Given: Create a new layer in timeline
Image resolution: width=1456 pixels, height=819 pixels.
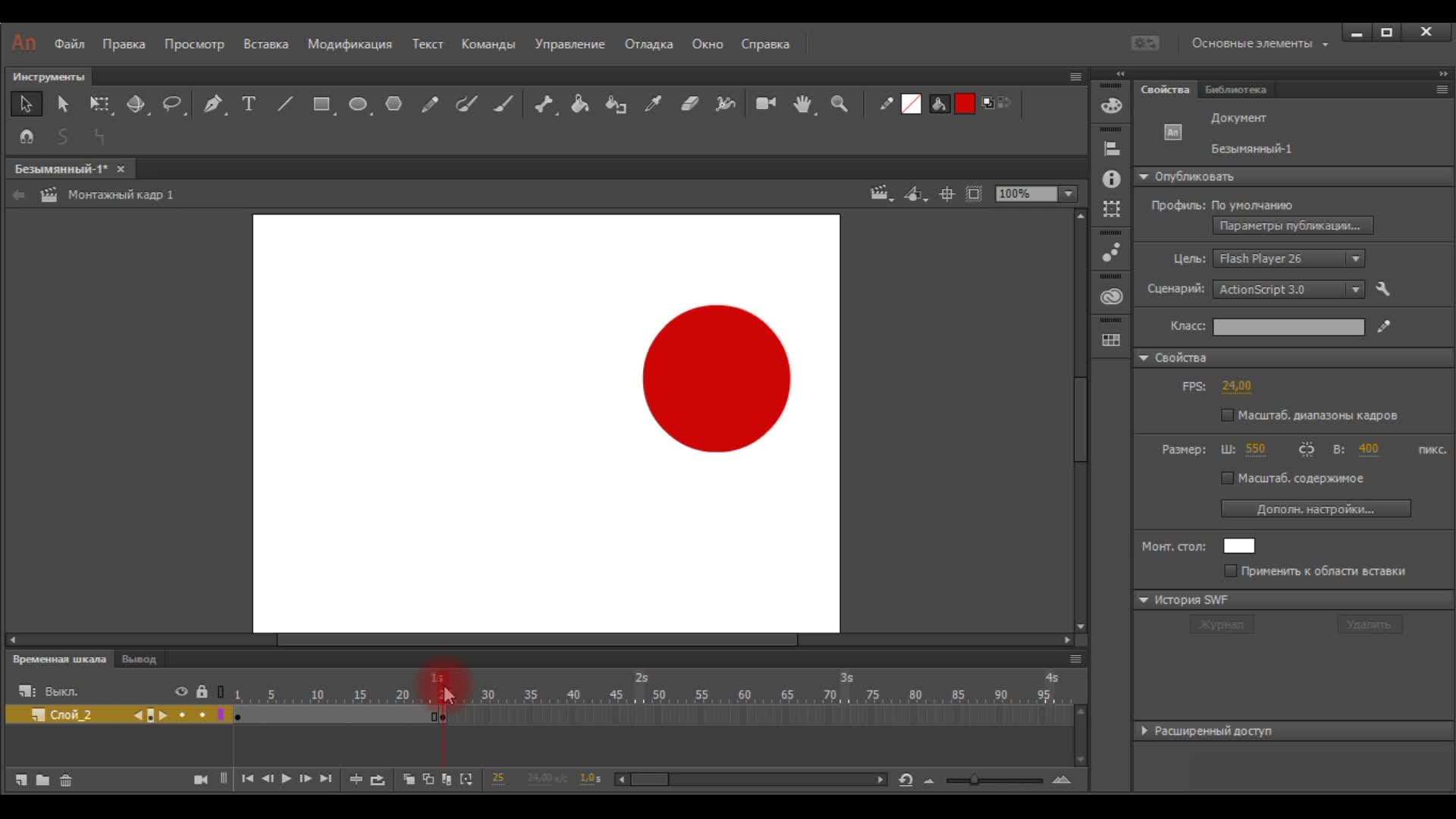Looking at the screenshot, I should click(x=21, y=780).
